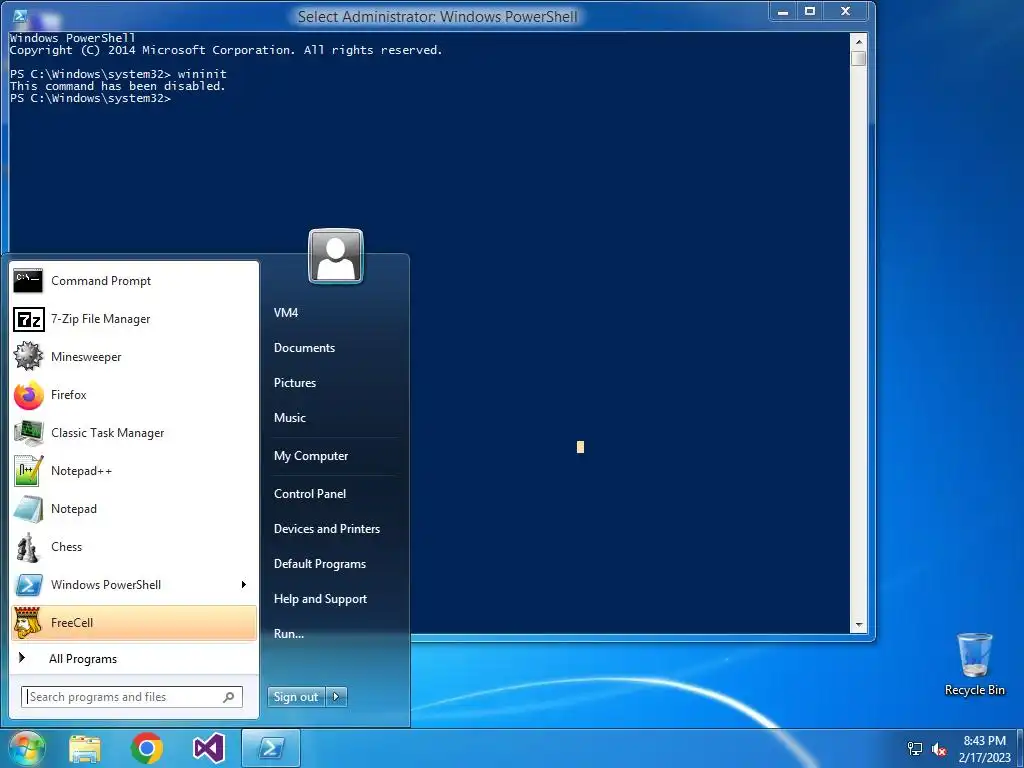The height and width of the screenshot is (768, 1024).
Task: Click the 'Firefox' label text
Action: (69, 395)
